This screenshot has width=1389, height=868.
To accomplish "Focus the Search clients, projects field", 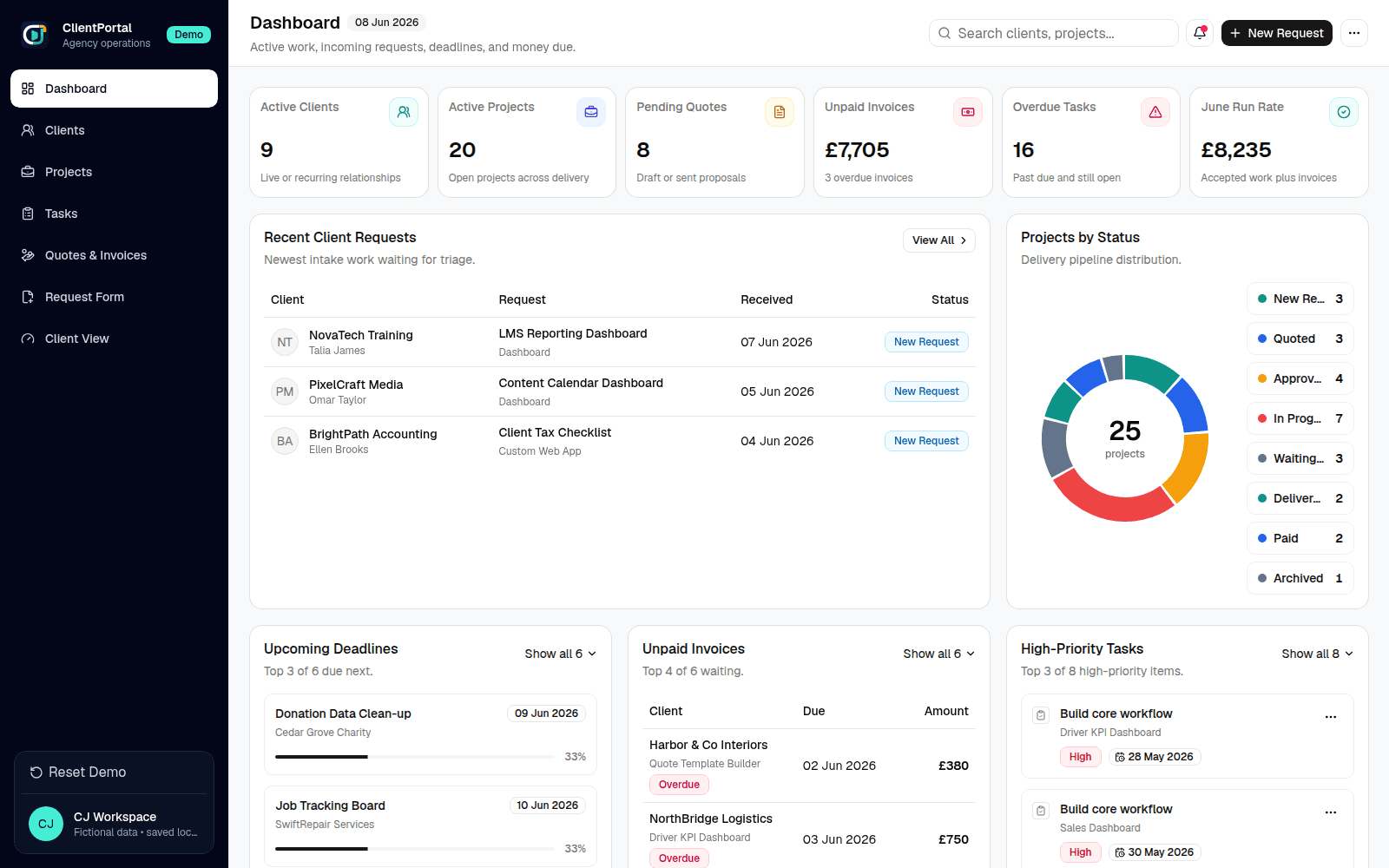I will click(1053, 33).
